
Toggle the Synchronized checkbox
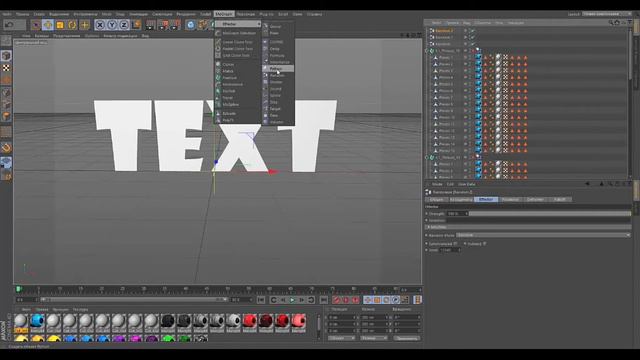click(456, 244)
